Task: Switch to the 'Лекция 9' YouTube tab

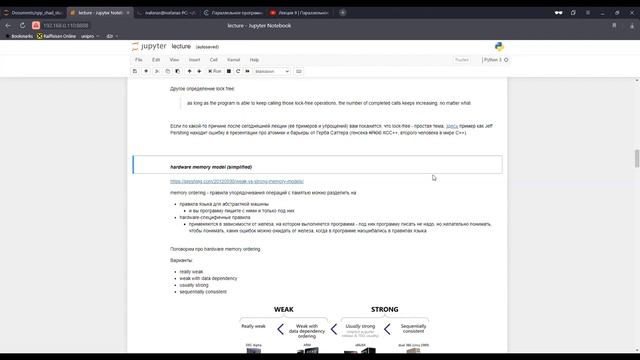Action: click(299, 13)
